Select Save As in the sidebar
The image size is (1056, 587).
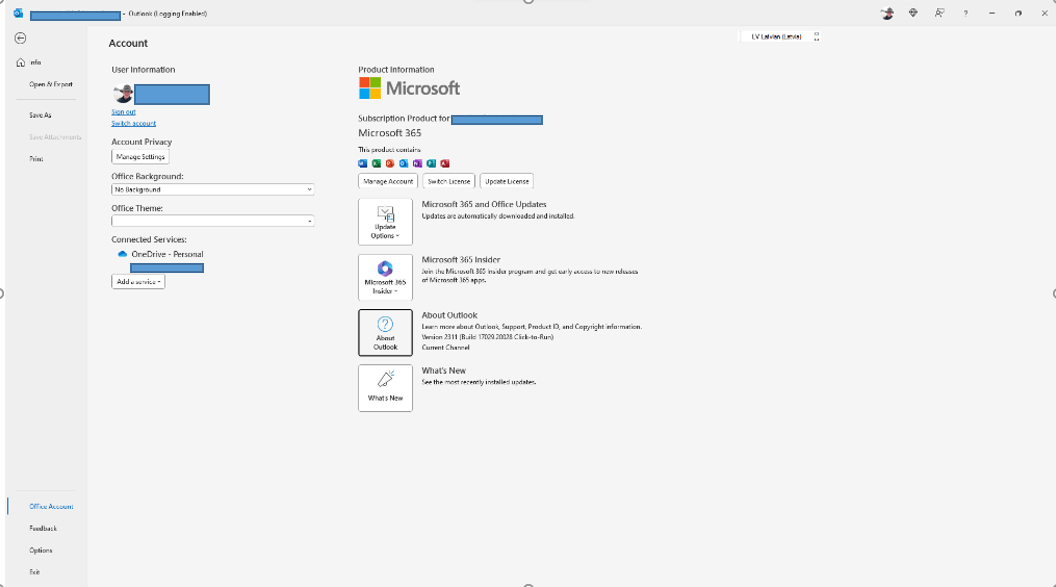click(40, 115)
